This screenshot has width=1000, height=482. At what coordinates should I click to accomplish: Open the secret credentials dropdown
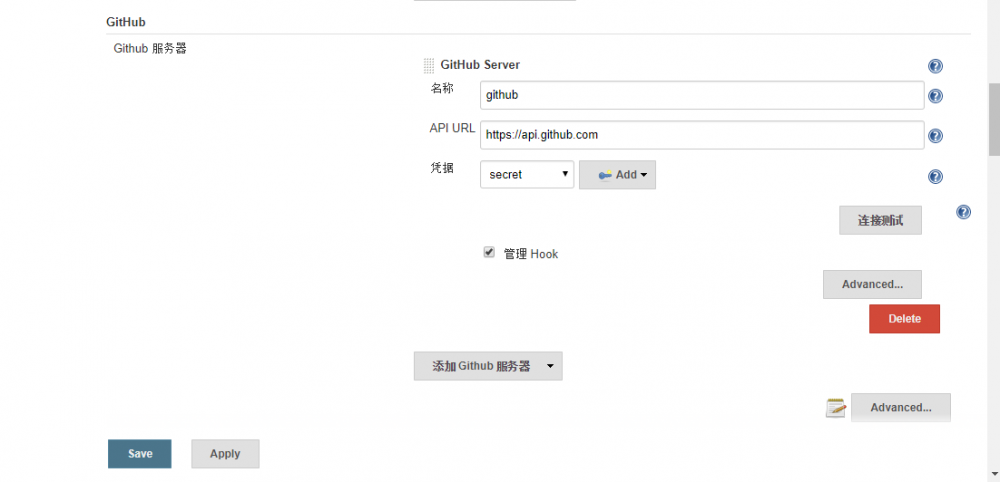coord(527,175)
